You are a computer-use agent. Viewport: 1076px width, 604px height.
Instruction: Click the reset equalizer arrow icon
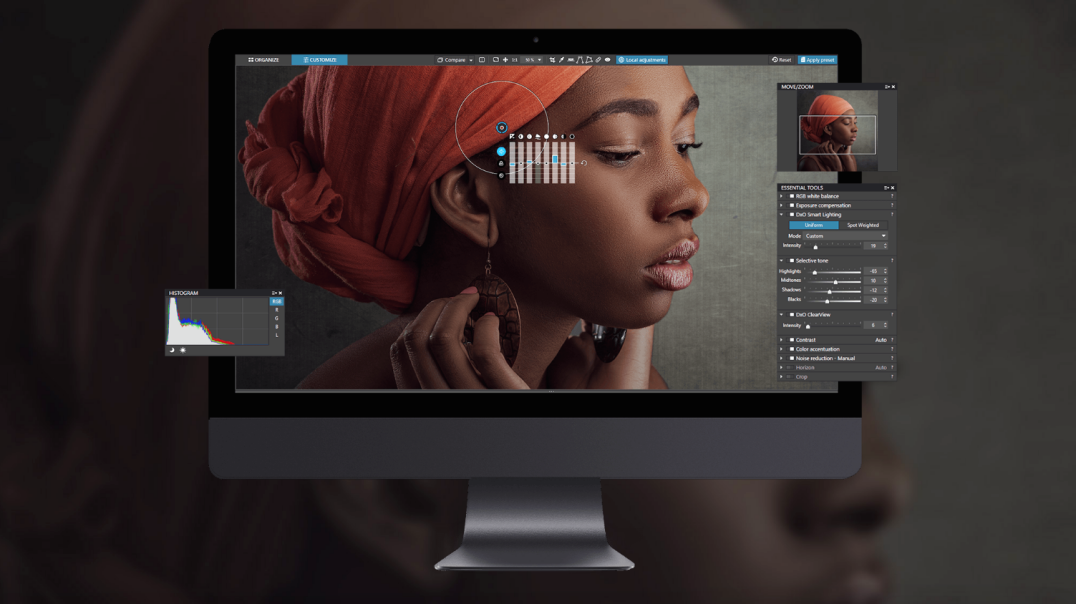584,163
